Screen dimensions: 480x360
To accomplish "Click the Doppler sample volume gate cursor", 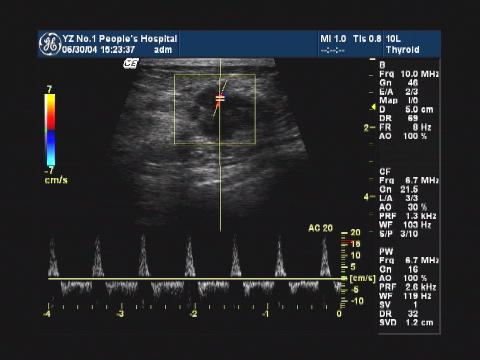I will point(220,98).
